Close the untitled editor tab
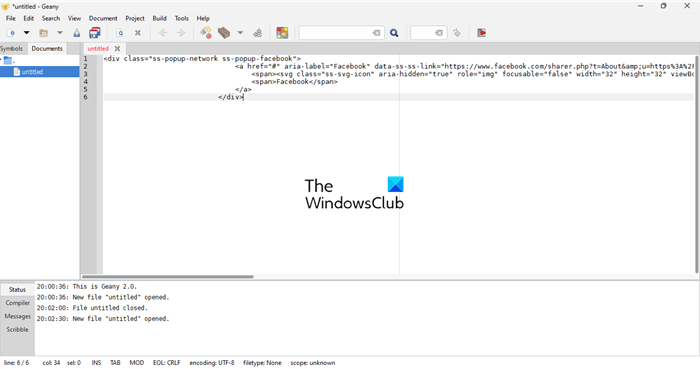The width and height of the screenshot is (700, 369). (x=117, y=49)
